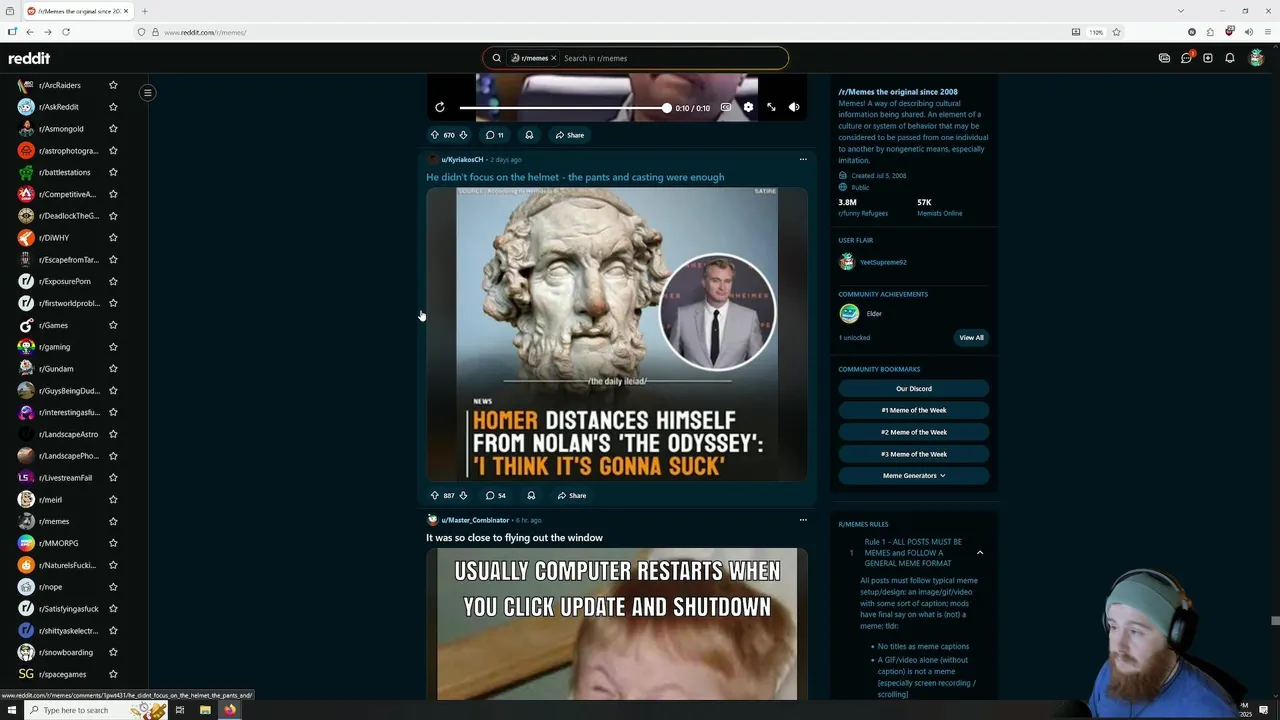
Task: Collapse Rule 1 with its chevron
Action: [x=980, y=553]
